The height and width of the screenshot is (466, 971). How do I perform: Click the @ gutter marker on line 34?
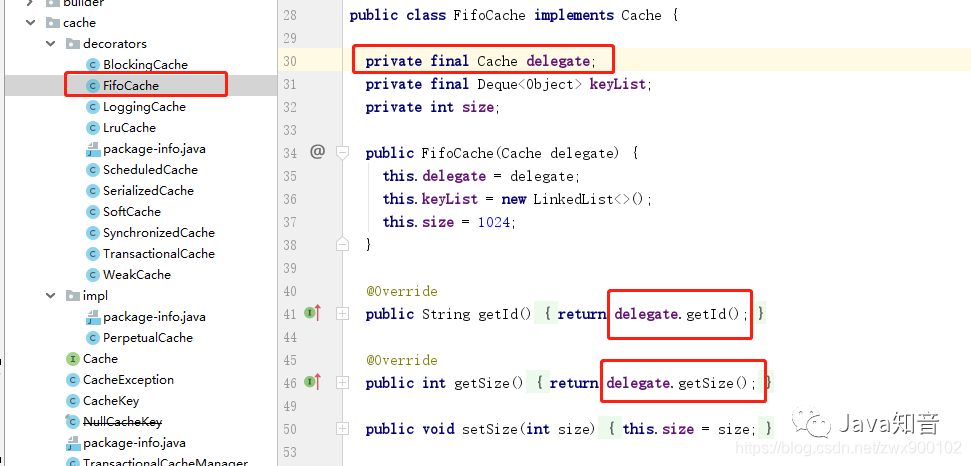coord(317,152)
